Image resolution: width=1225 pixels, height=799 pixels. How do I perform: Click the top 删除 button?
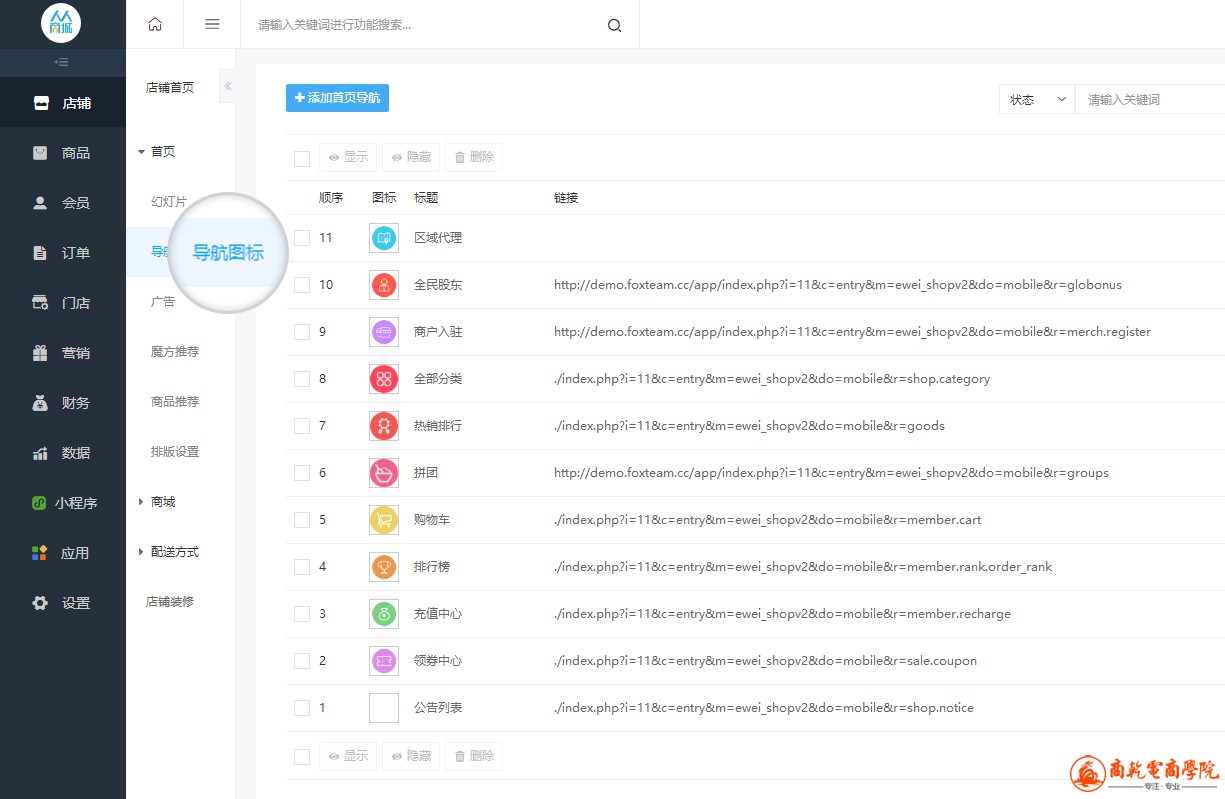[x=473, y=157]
